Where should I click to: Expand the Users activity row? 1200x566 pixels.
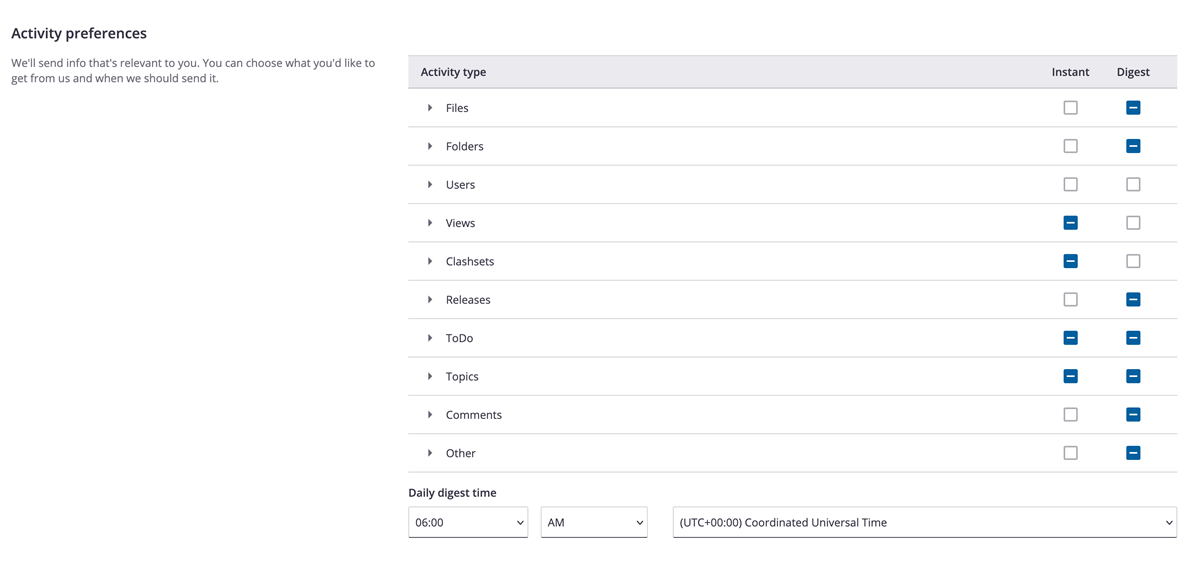click(x=430, y=185)
